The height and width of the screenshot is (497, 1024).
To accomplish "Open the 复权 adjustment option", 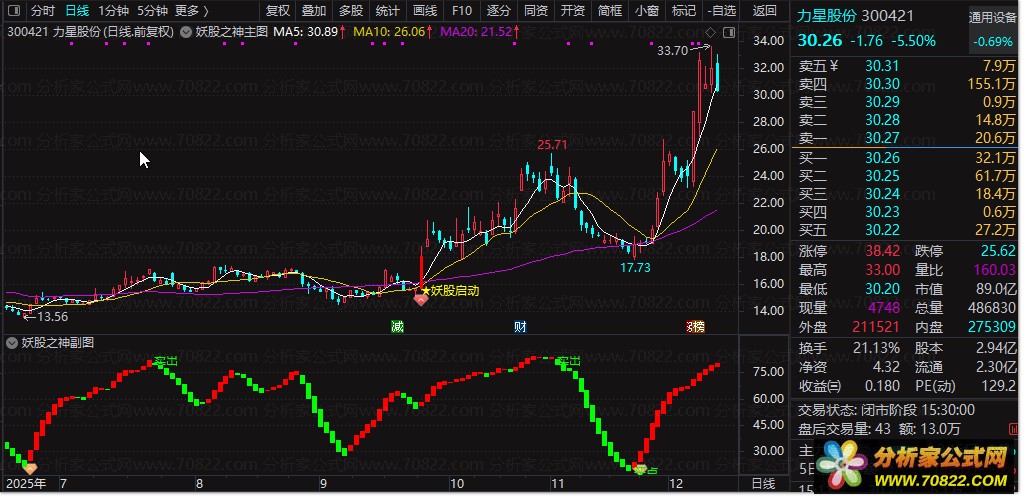I will (278, 10).
